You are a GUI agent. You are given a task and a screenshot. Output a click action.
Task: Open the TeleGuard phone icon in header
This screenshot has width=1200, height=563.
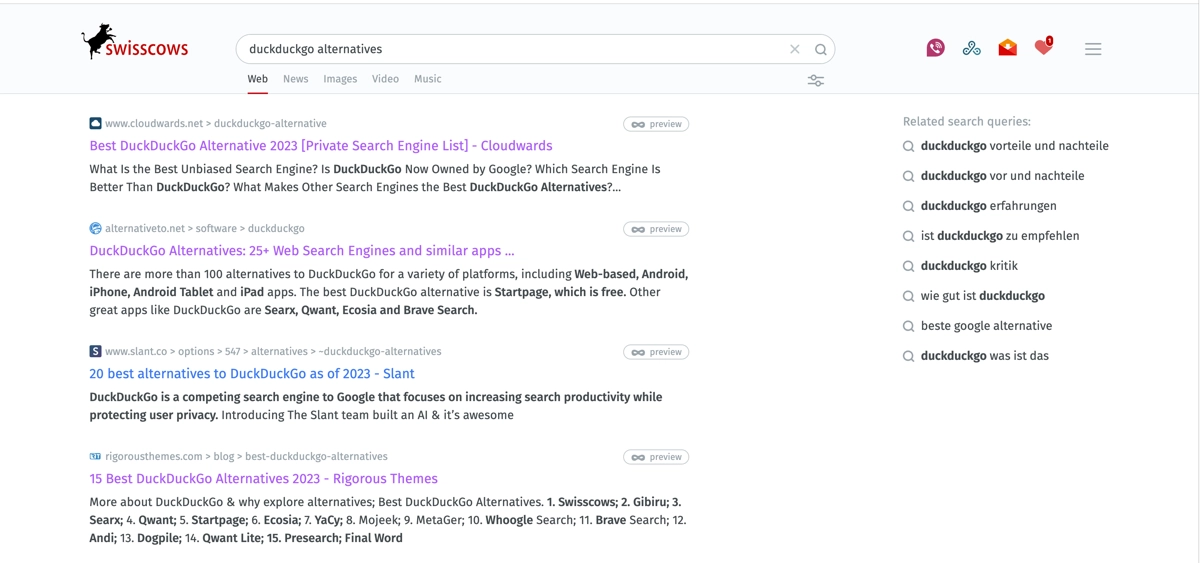coord(936,48)
